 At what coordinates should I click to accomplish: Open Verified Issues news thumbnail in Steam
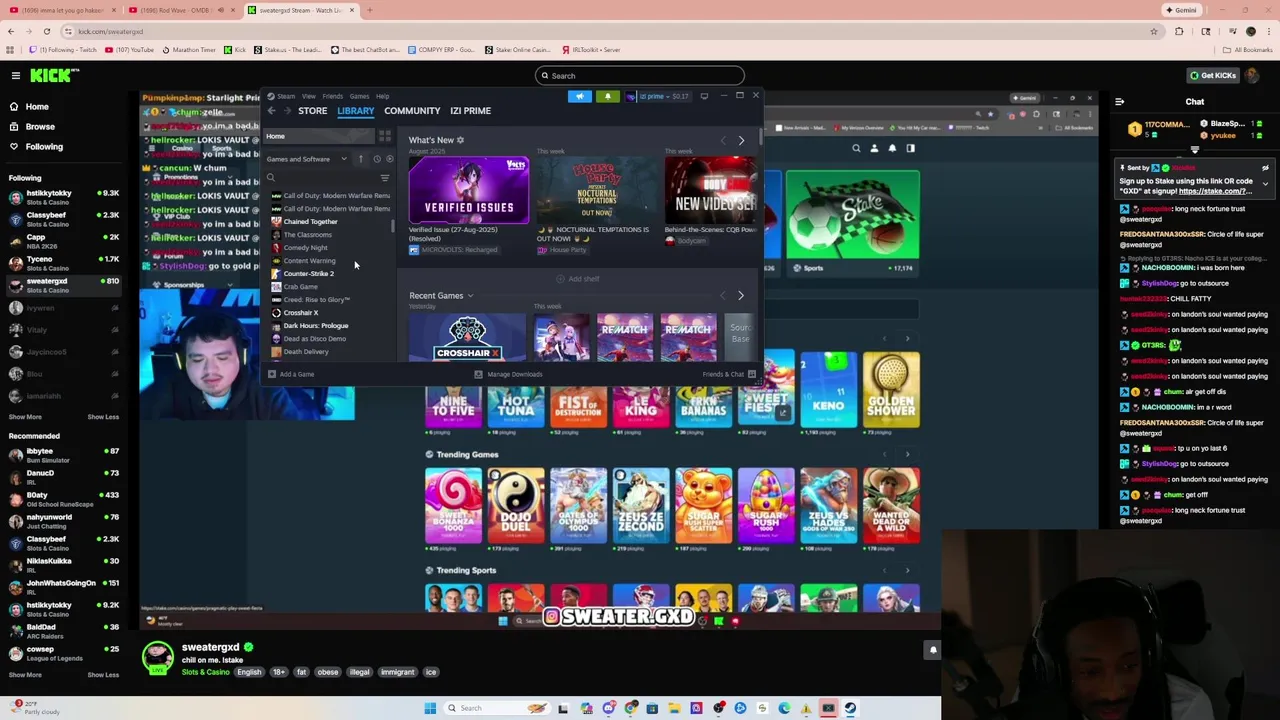pos(468,190)
